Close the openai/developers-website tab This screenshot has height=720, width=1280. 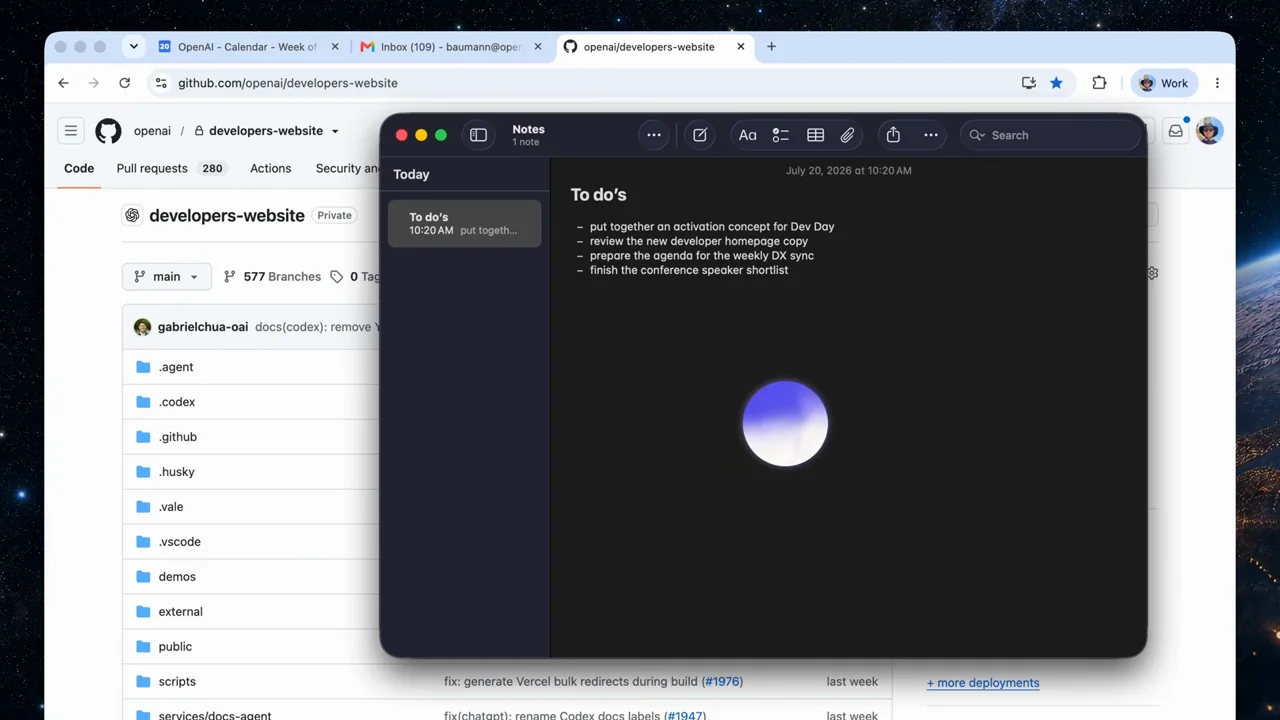(741, 47)
